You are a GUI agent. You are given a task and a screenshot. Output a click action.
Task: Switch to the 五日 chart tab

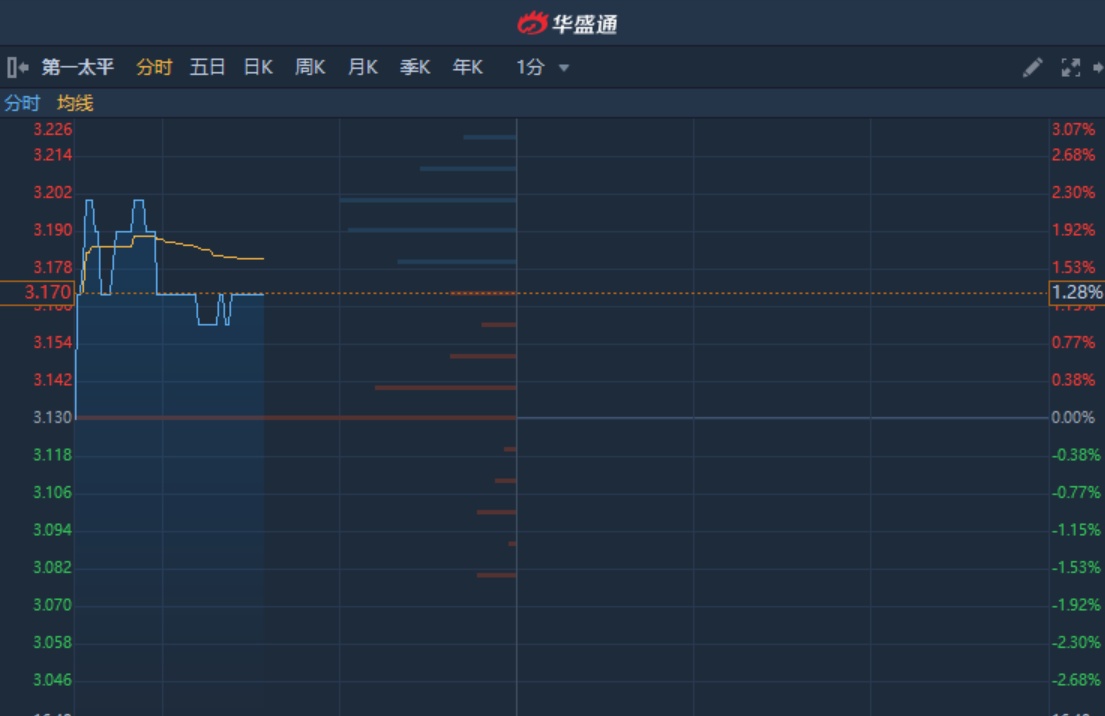tap(207, 68)
